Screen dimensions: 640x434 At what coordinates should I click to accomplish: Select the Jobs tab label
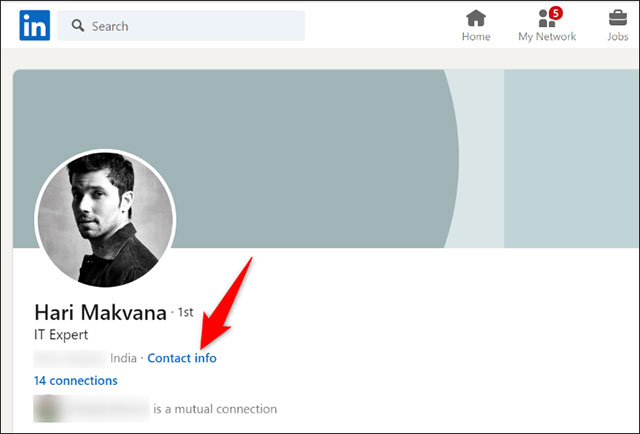click(618, 37)
